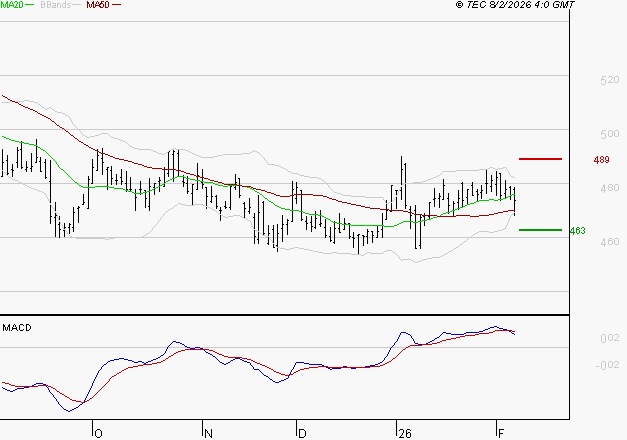Viewport: 627px width, 440px height.
Task: Click the 460 price axis label
Action: (610, 242)
